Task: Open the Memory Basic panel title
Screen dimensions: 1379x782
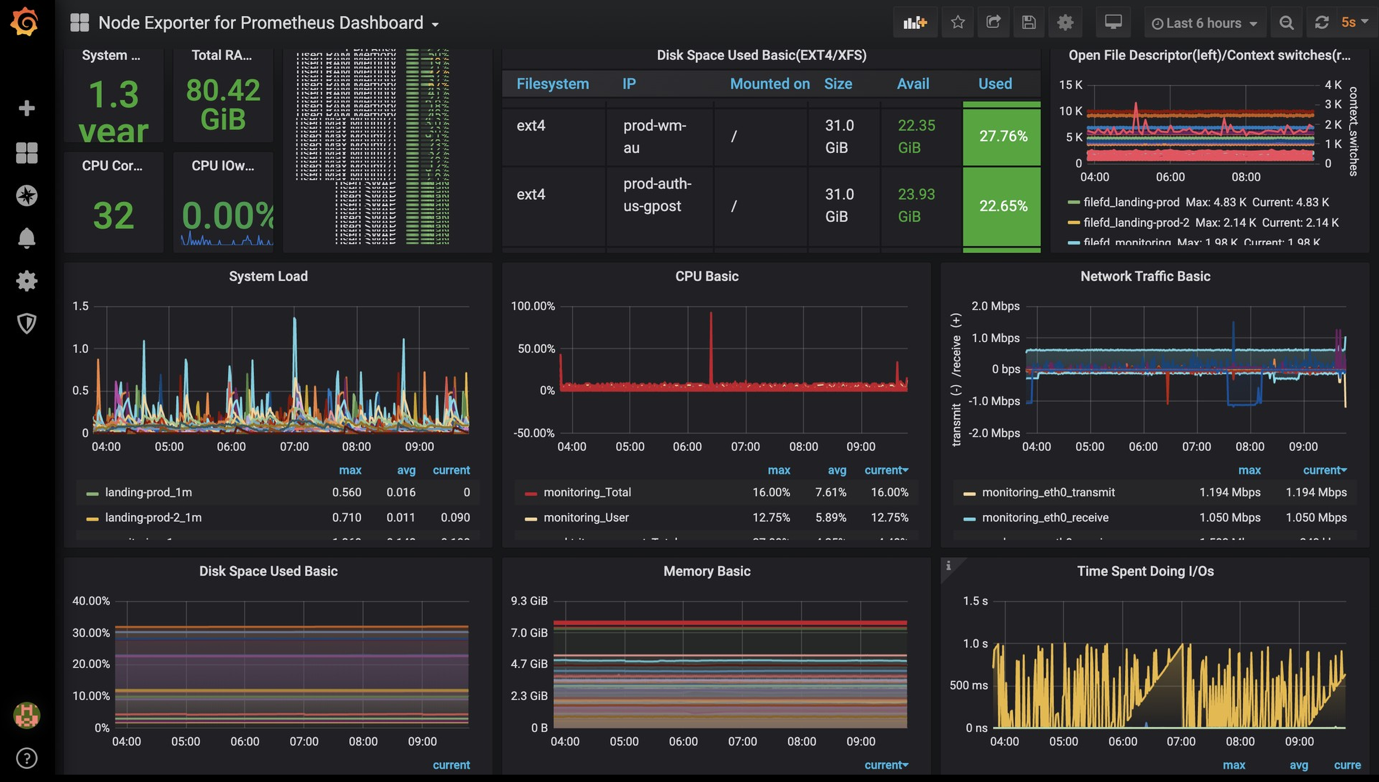Action: [707, 571]
